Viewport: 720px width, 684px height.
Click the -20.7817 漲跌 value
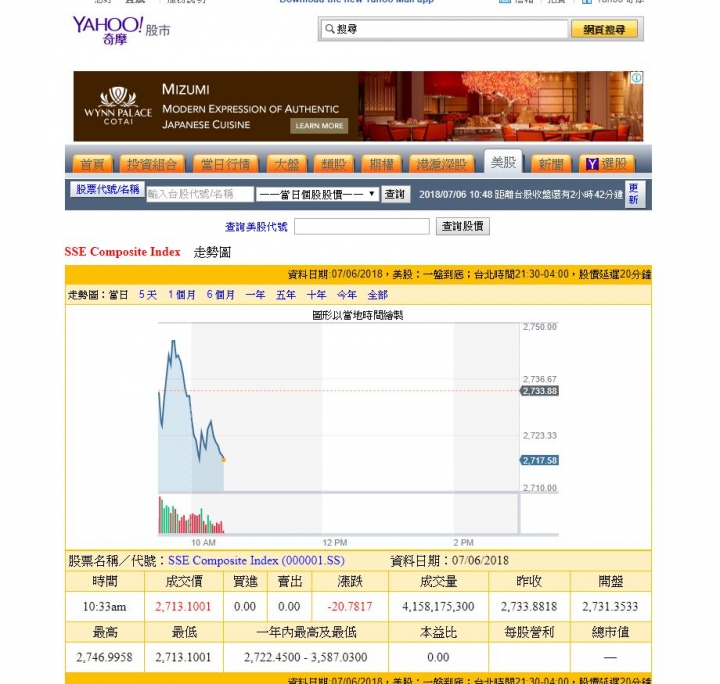tap(350, 606)
